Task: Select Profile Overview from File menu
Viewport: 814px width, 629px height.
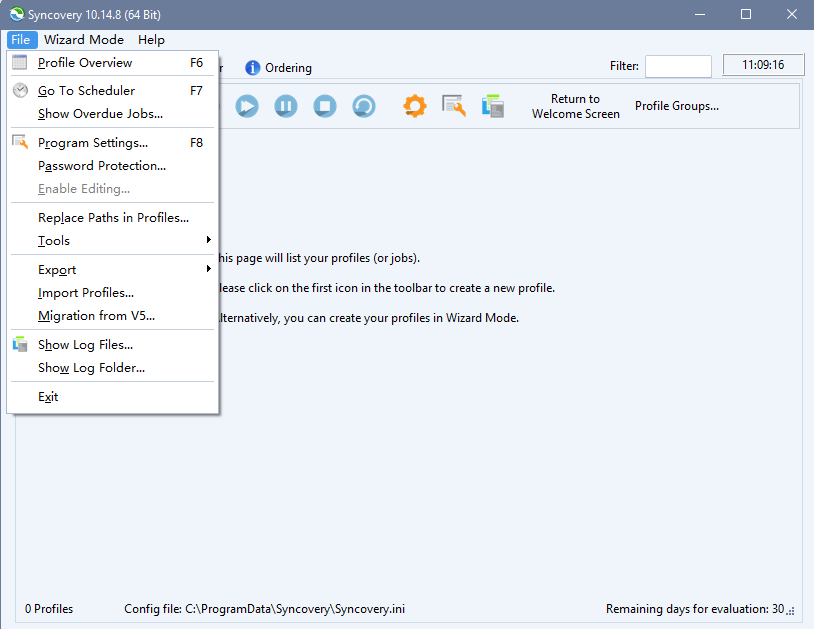Action: (85, 63)
